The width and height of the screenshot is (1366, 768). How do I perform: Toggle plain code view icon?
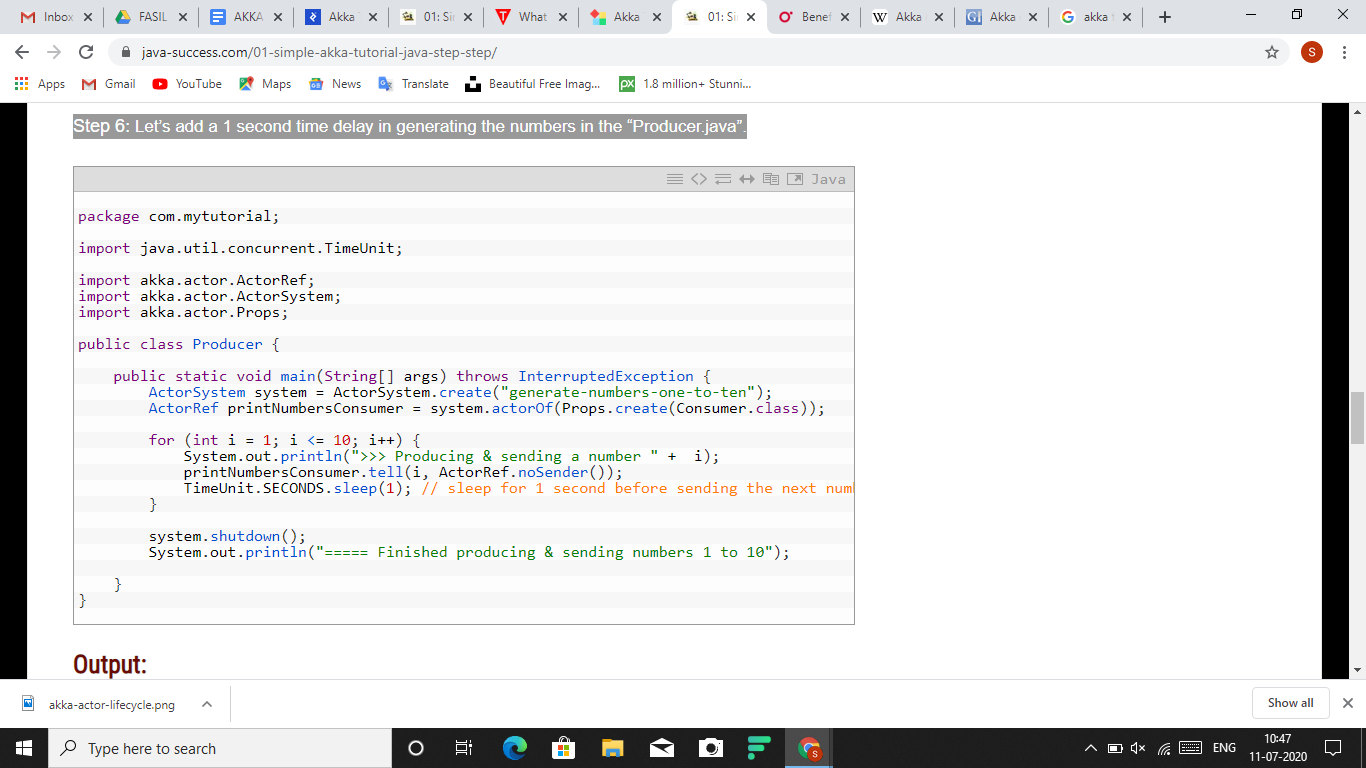699,179
